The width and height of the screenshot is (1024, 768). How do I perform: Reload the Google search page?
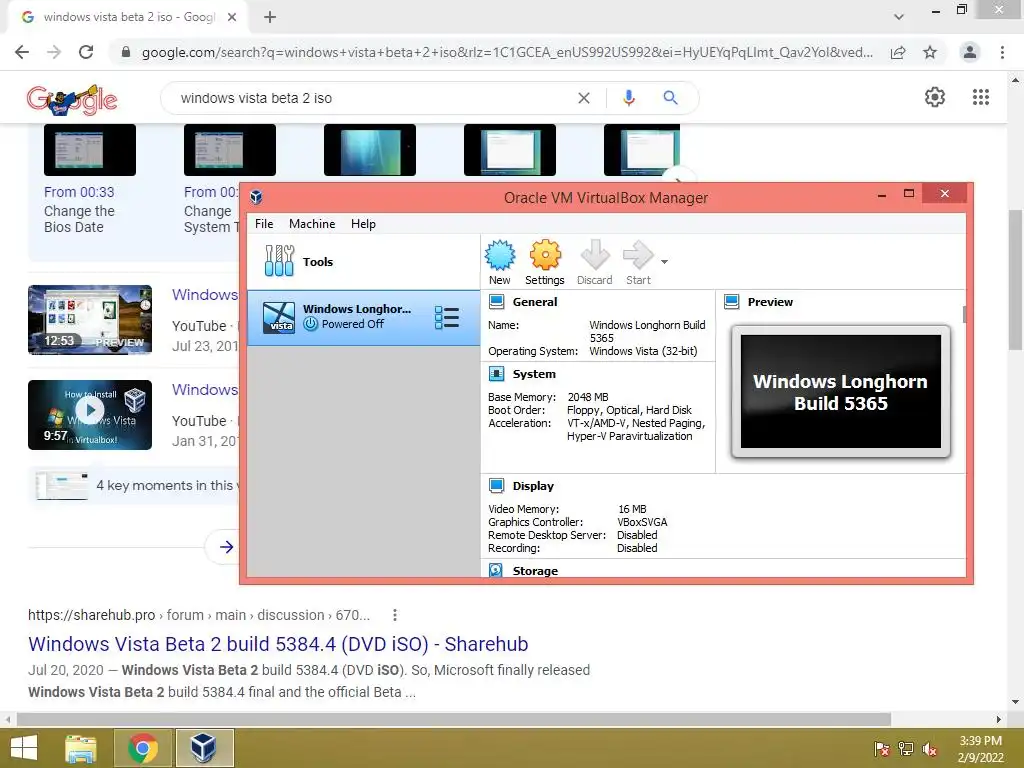[86, 52]
